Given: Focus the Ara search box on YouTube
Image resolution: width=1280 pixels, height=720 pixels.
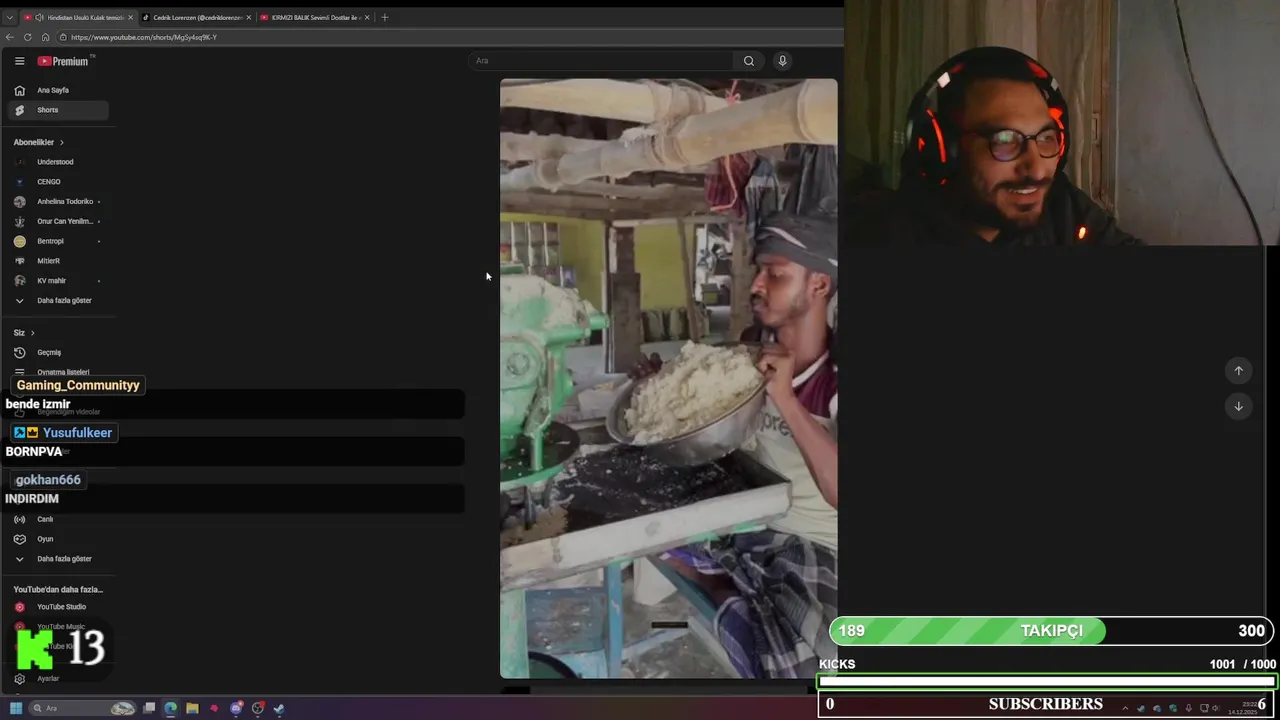Looking at the screenshot, I should point(600,61).
